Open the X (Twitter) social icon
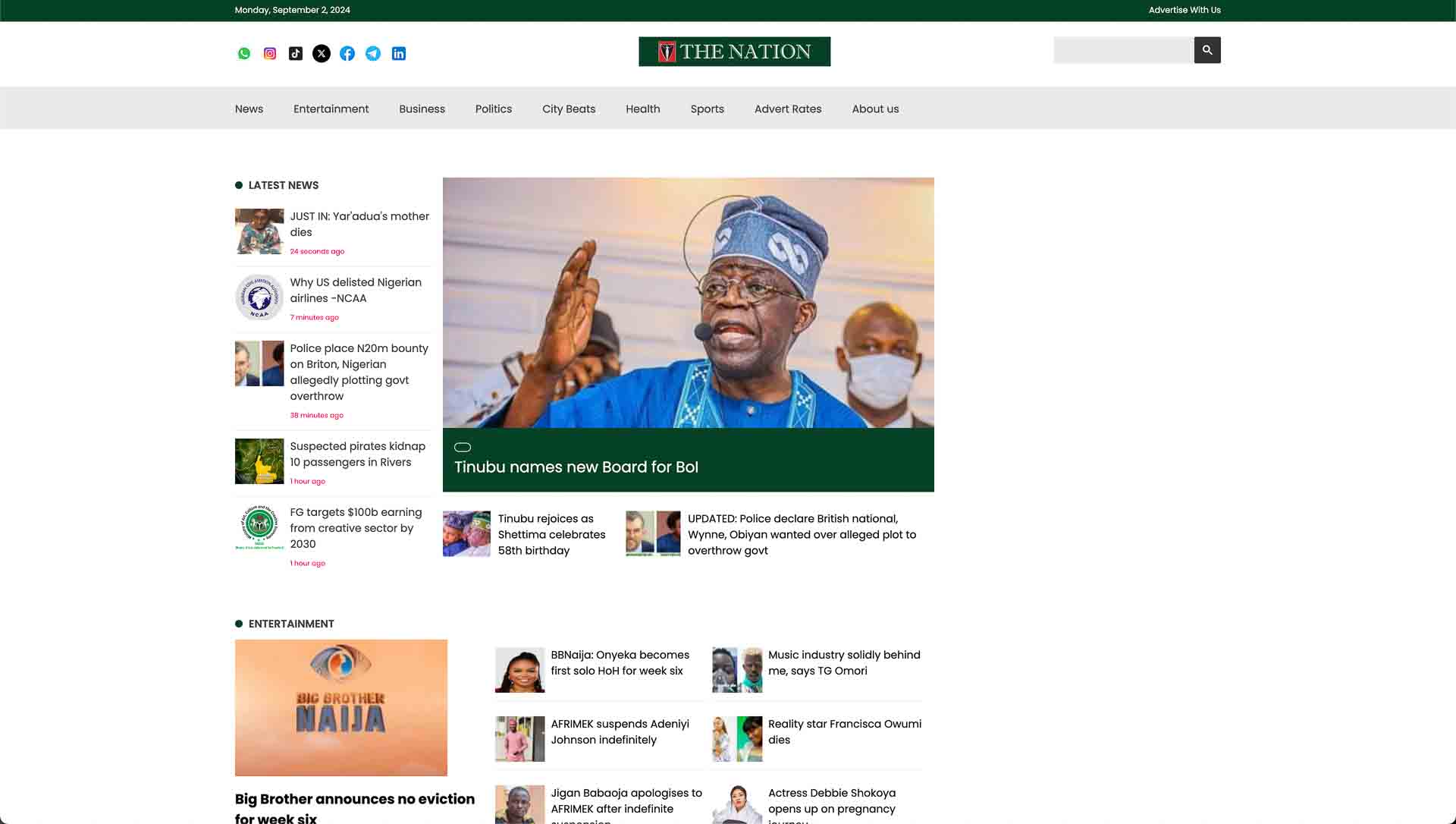Viewport: 1456px width, 824px height. click(322, 53)
